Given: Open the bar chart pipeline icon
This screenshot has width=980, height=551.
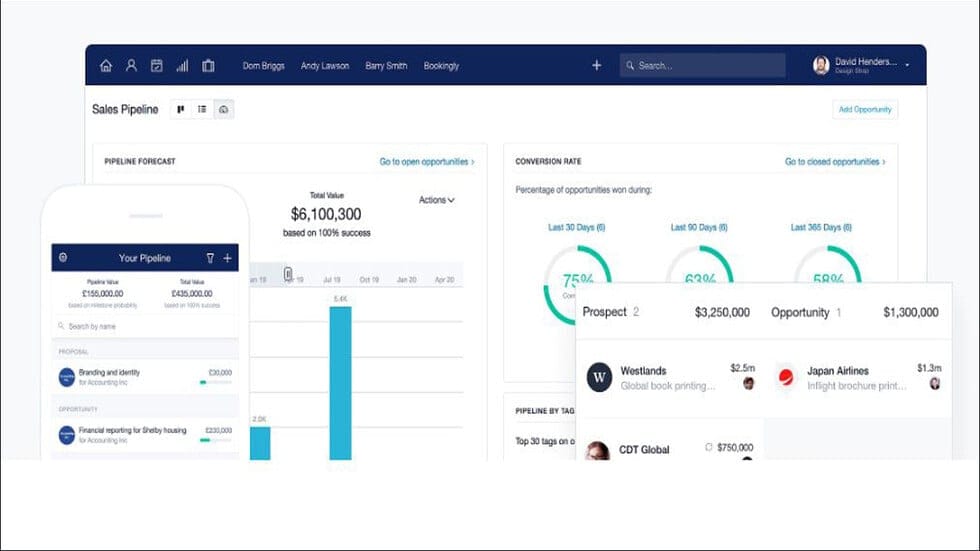Looking at the screenshot, I should [x=182, y=66].
